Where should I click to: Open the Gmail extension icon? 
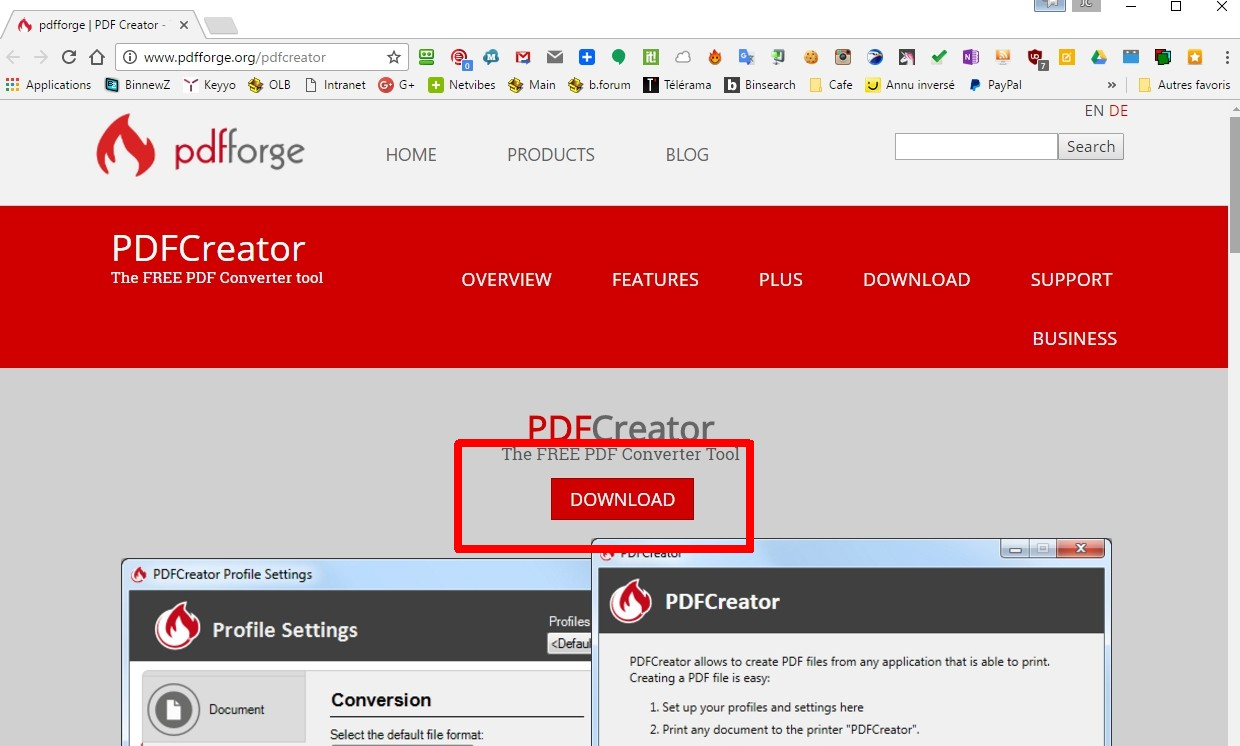pos(523,57)
